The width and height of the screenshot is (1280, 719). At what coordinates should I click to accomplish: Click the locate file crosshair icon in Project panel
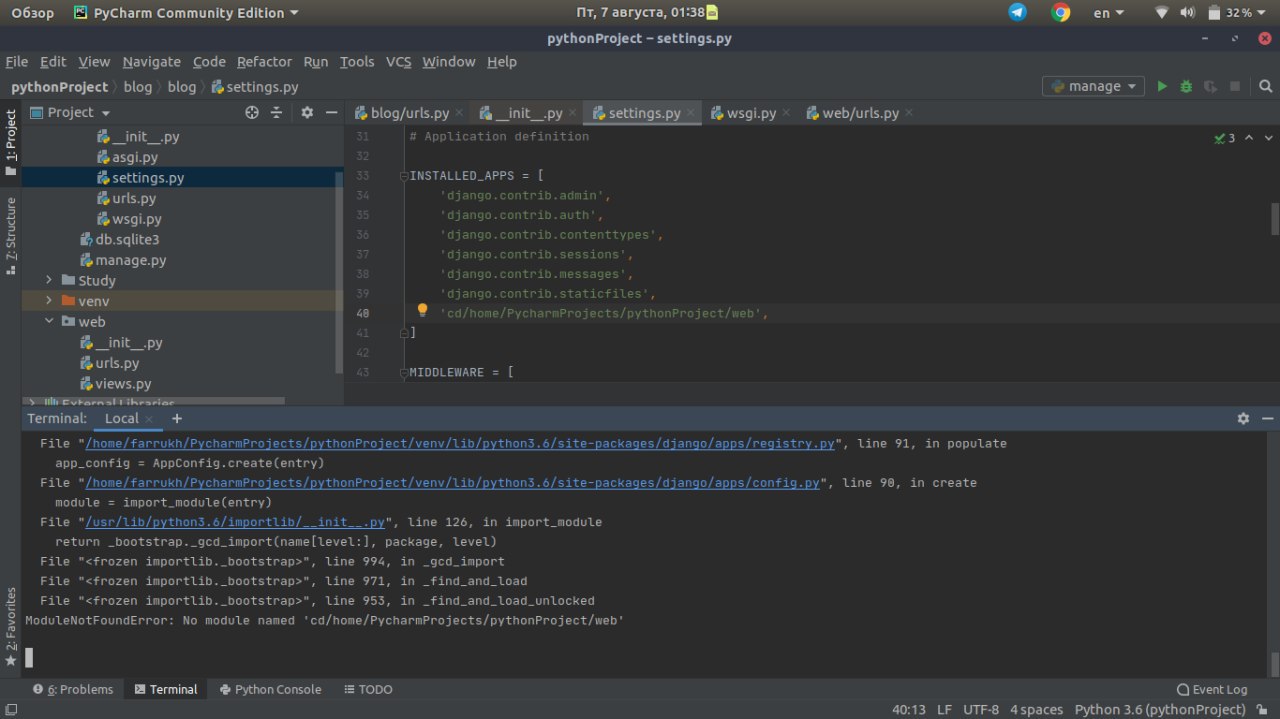tap(252, 113)
